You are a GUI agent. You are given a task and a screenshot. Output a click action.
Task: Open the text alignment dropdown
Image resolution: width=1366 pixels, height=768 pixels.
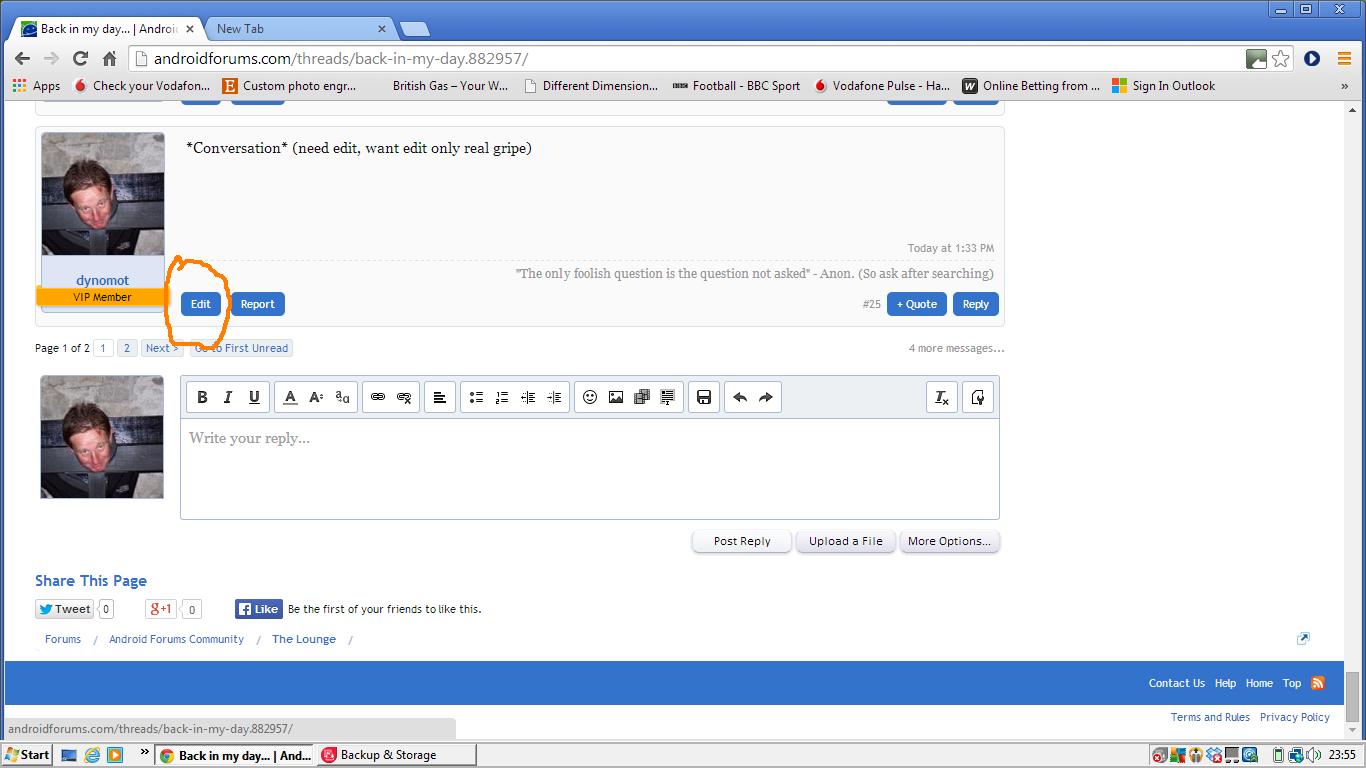point(439,397)
